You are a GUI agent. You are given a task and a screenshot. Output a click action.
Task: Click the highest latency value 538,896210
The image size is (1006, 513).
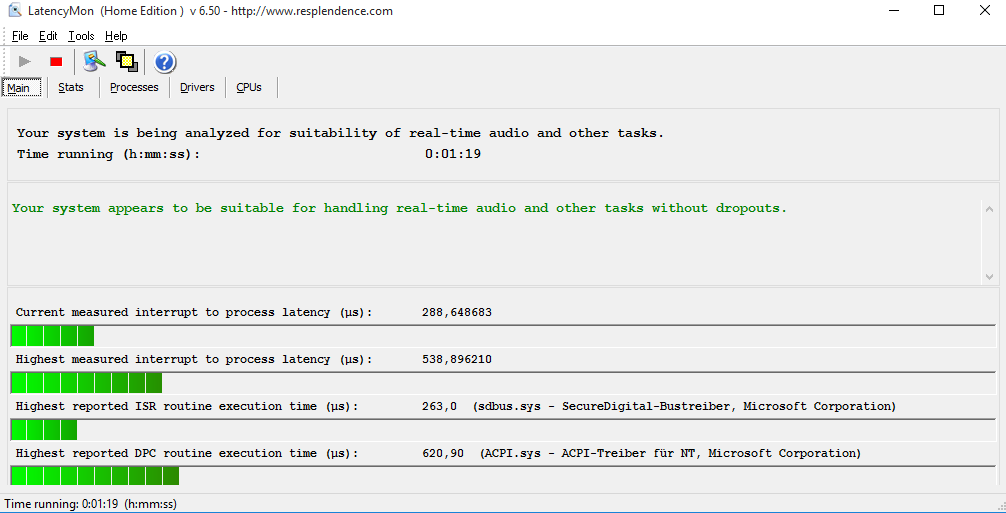pos(457,359)
